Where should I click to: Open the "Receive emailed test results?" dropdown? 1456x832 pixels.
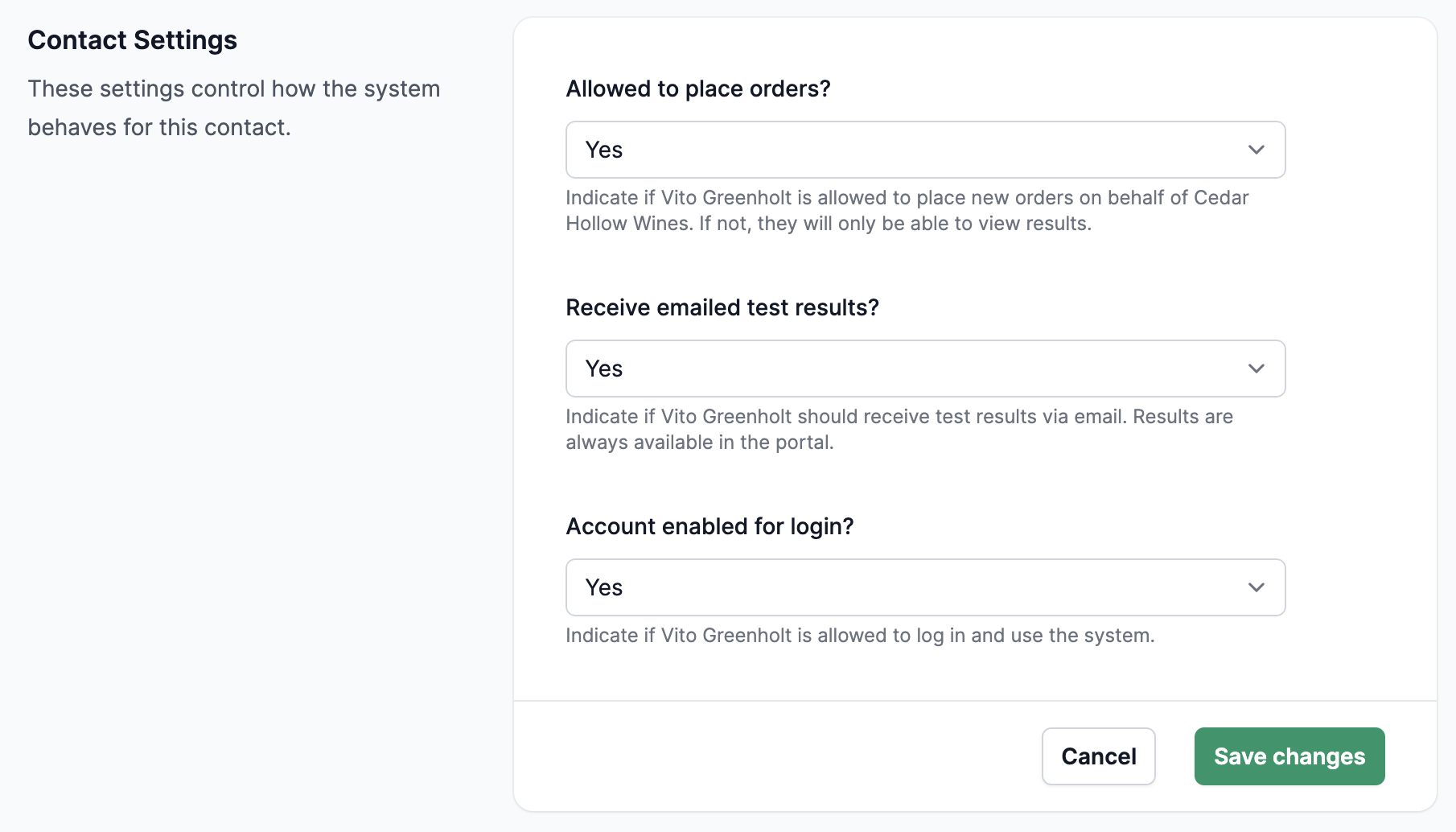pyautogui.click(x=925, y=369)
